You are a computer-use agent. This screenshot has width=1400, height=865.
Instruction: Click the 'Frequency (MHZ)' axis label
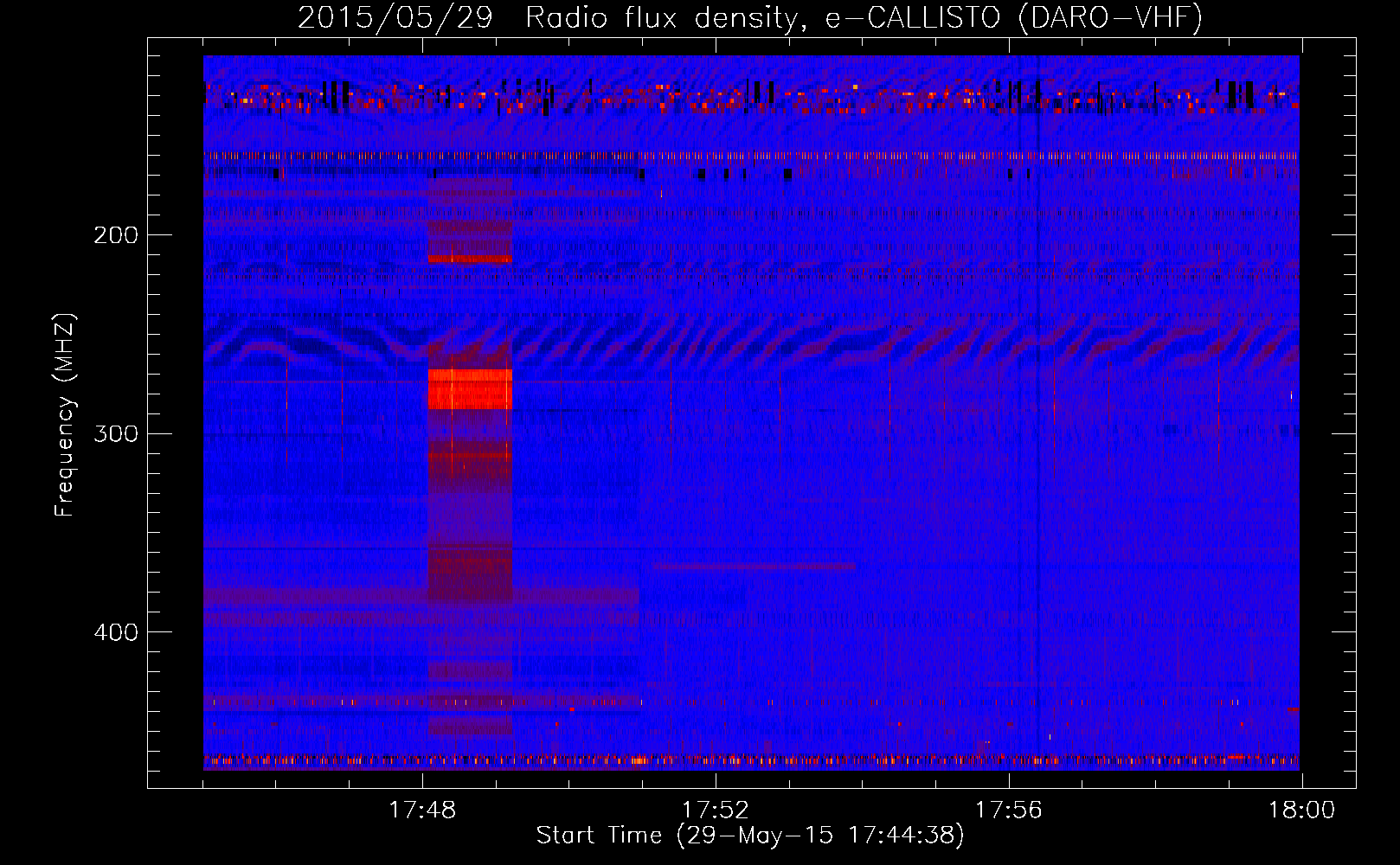65,415
